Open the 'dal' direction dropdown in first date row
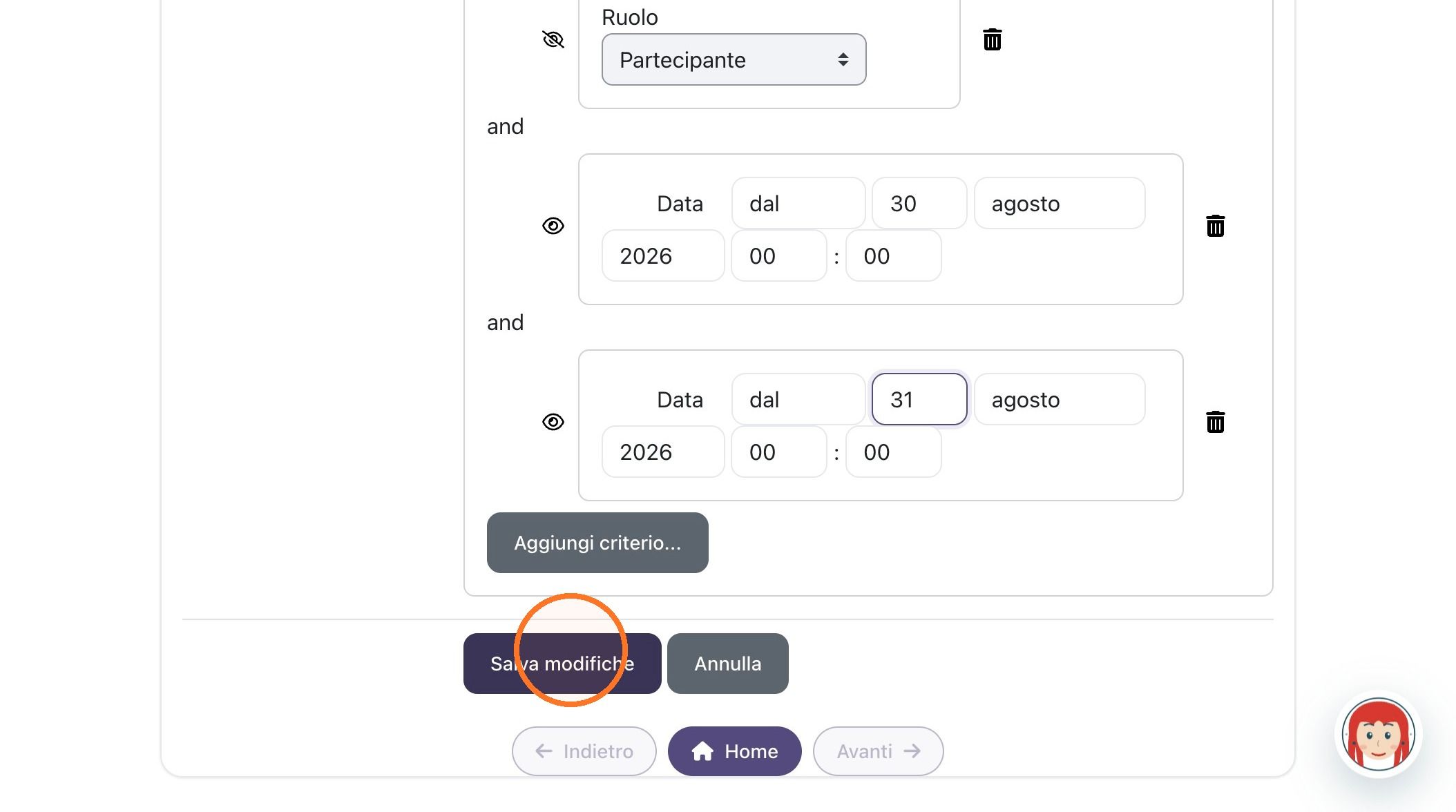Viewport: 1456px width, 812px height. [x=798, y=203]
